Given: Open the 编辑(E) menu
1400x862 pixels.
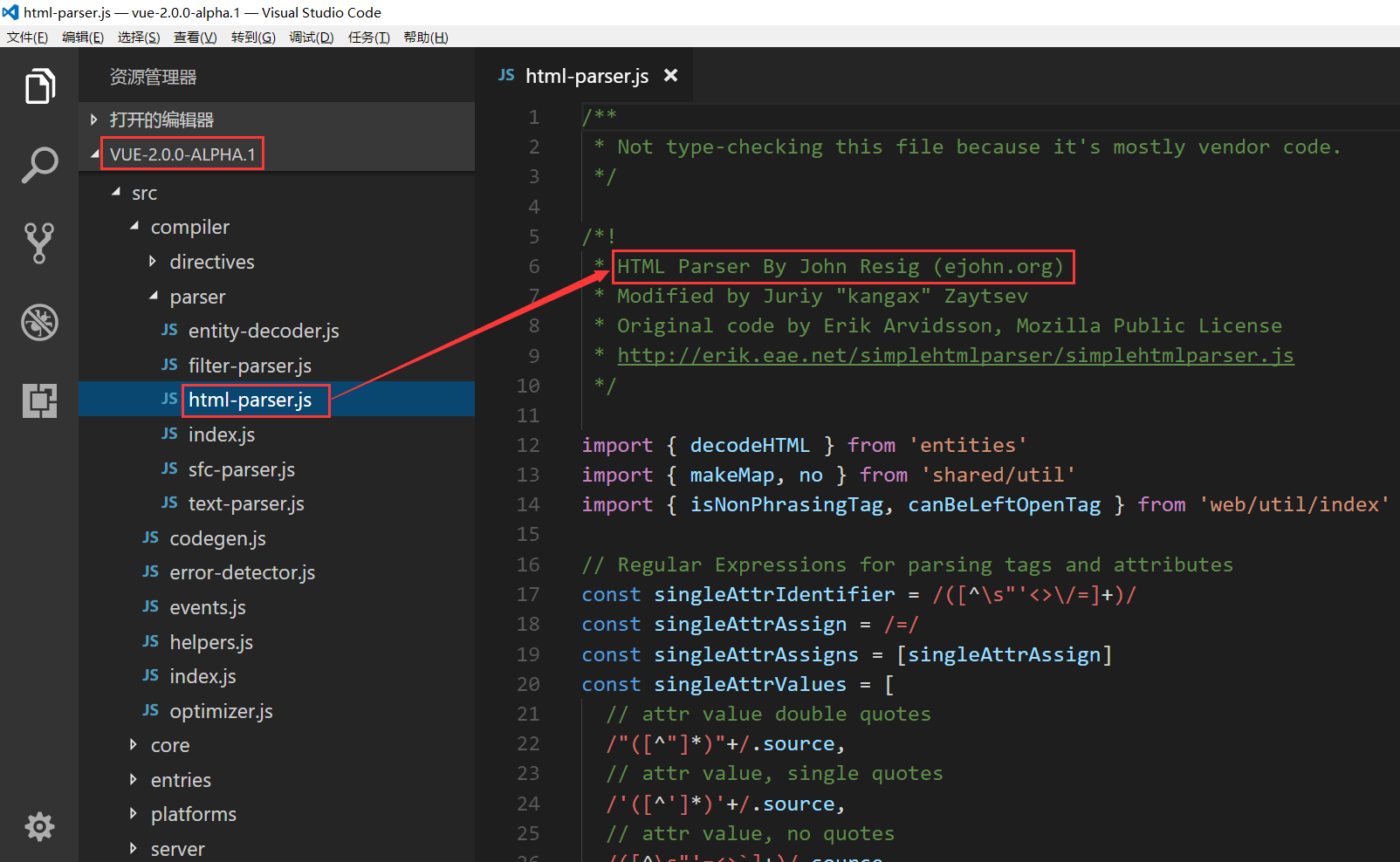Looking at the screenshot, I should [83, 37].
